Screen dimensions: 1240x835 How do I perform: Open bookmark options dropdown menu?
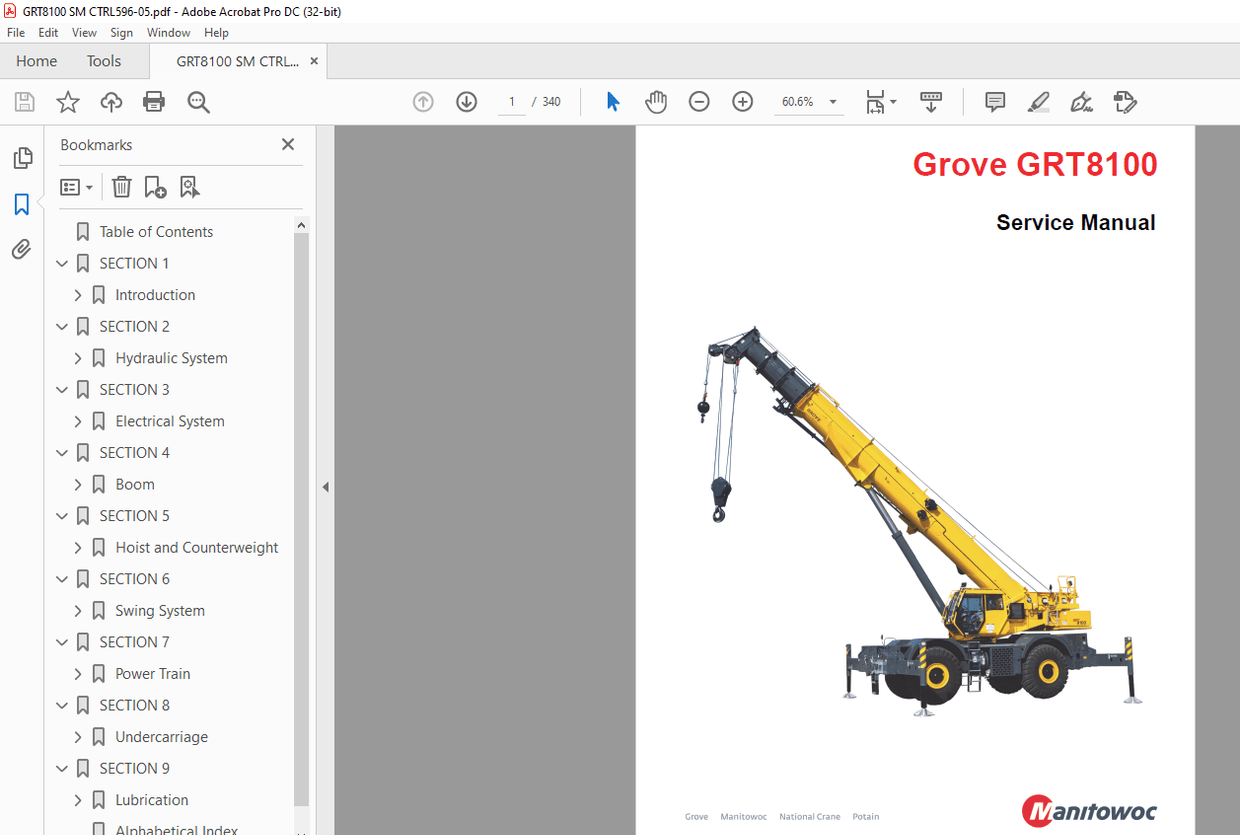pyautogui.click(x=77, y=187)
